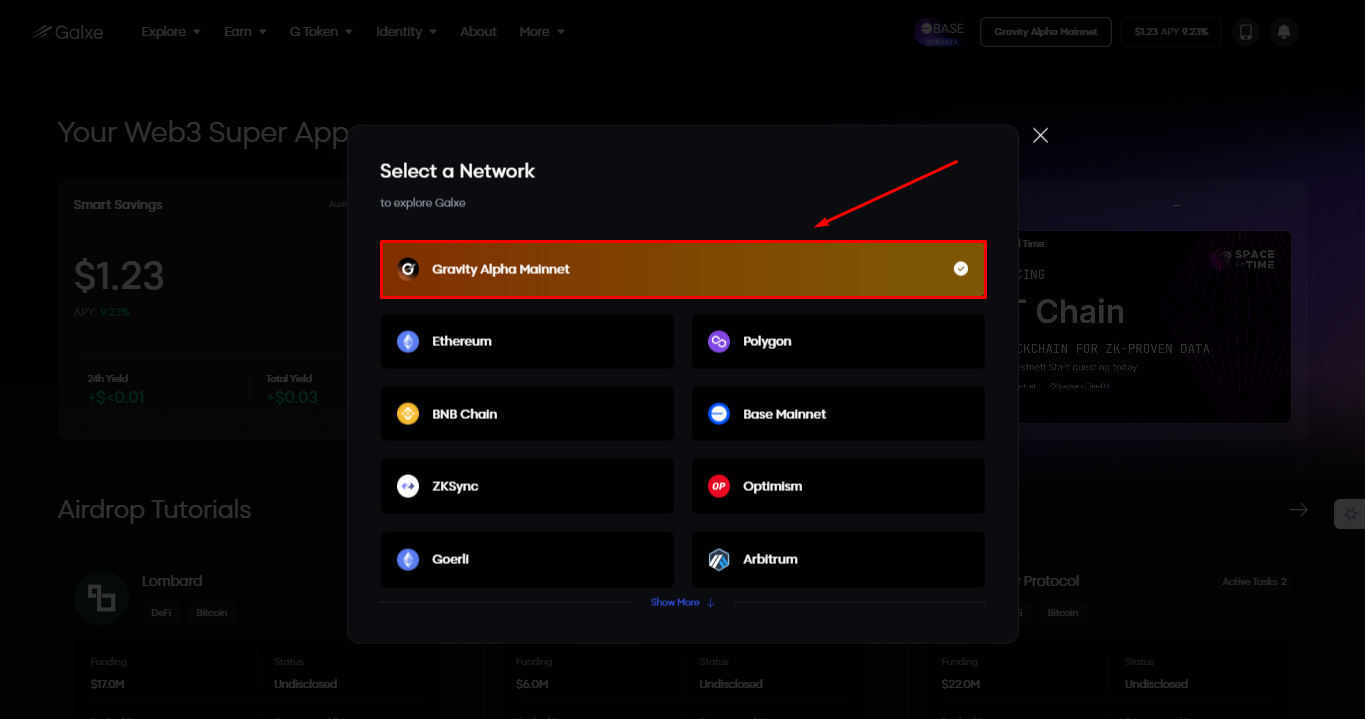Open the Explore dropdown menu
The image size is (1365, 719).
point(171,32)
